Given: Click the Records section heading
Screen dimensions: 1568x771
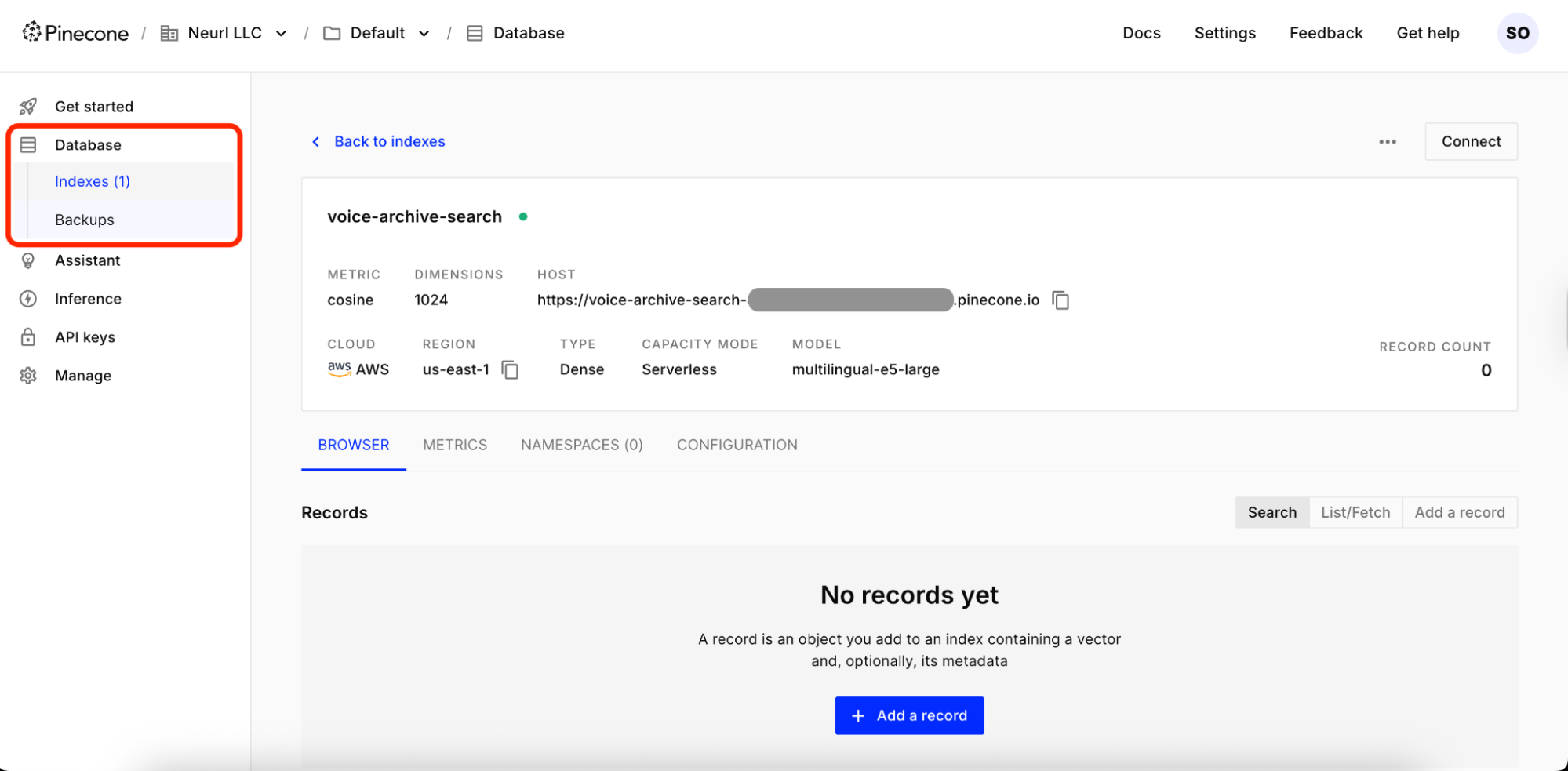Looking at the screenshot, I should 335,513.
